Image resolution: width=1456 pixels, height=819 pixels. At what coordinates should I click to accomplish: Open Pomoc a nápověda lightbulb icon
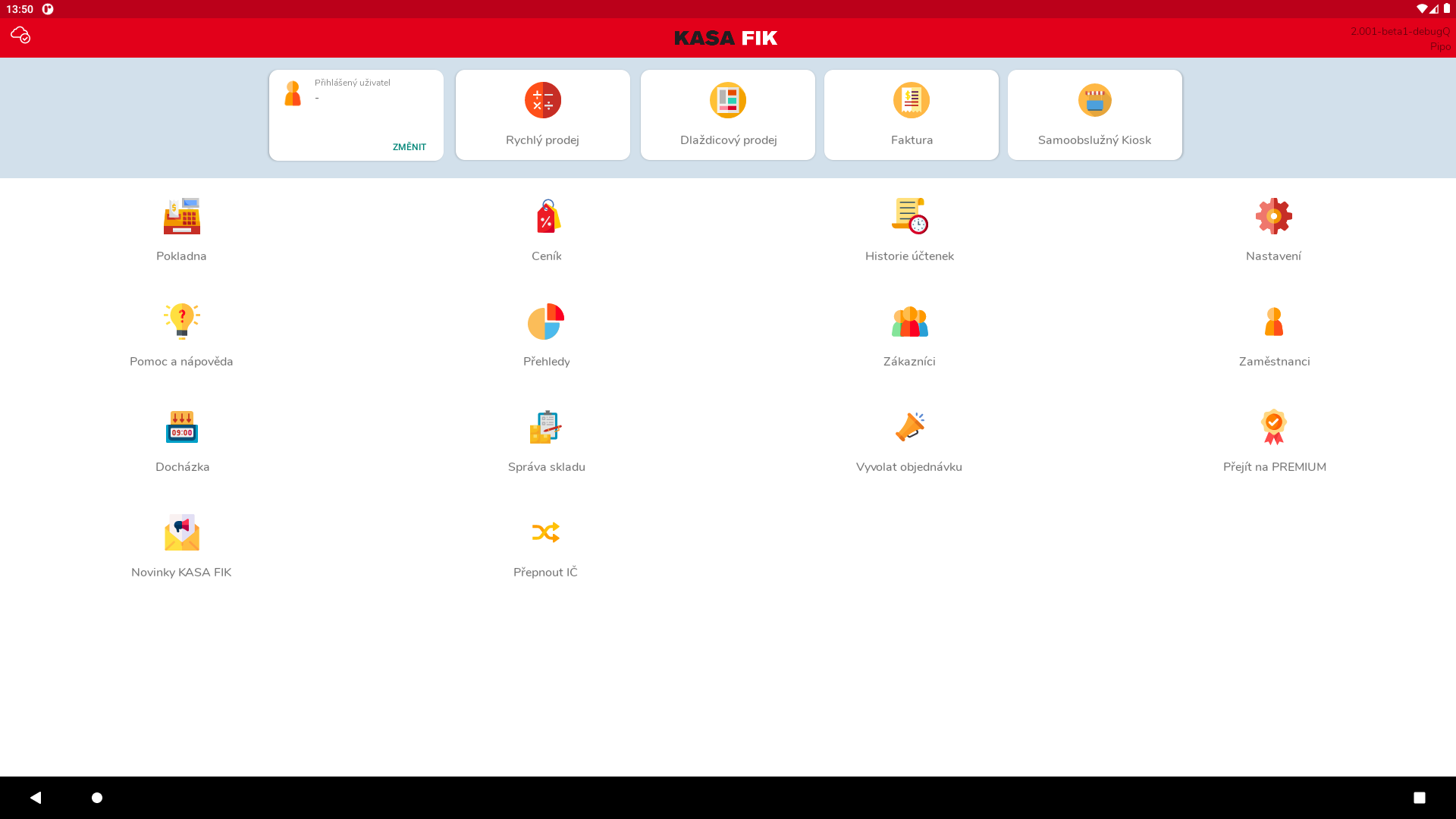[182, 322]
